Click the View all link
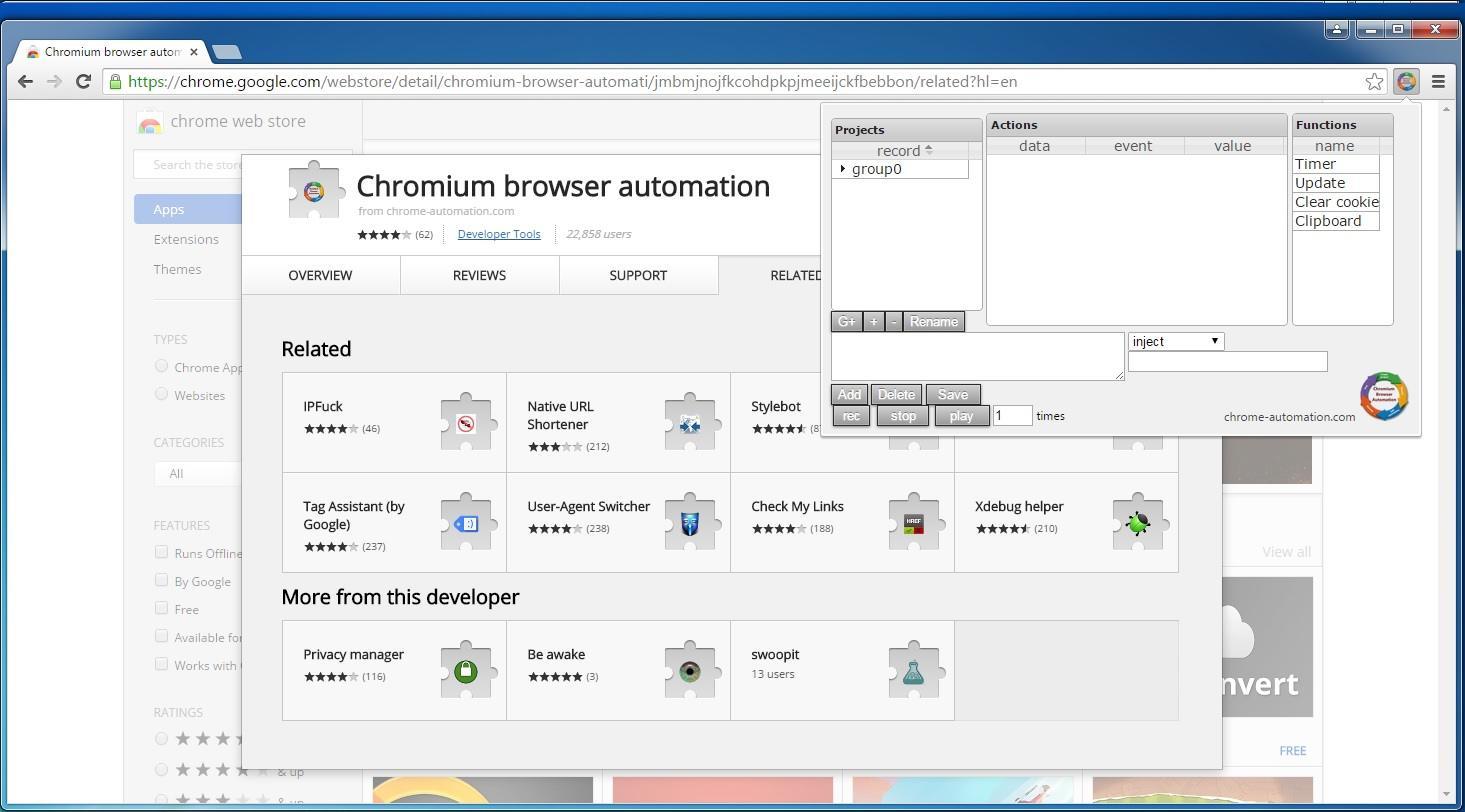This screenshot has height=812, width=1465. tap(1286, 552)
